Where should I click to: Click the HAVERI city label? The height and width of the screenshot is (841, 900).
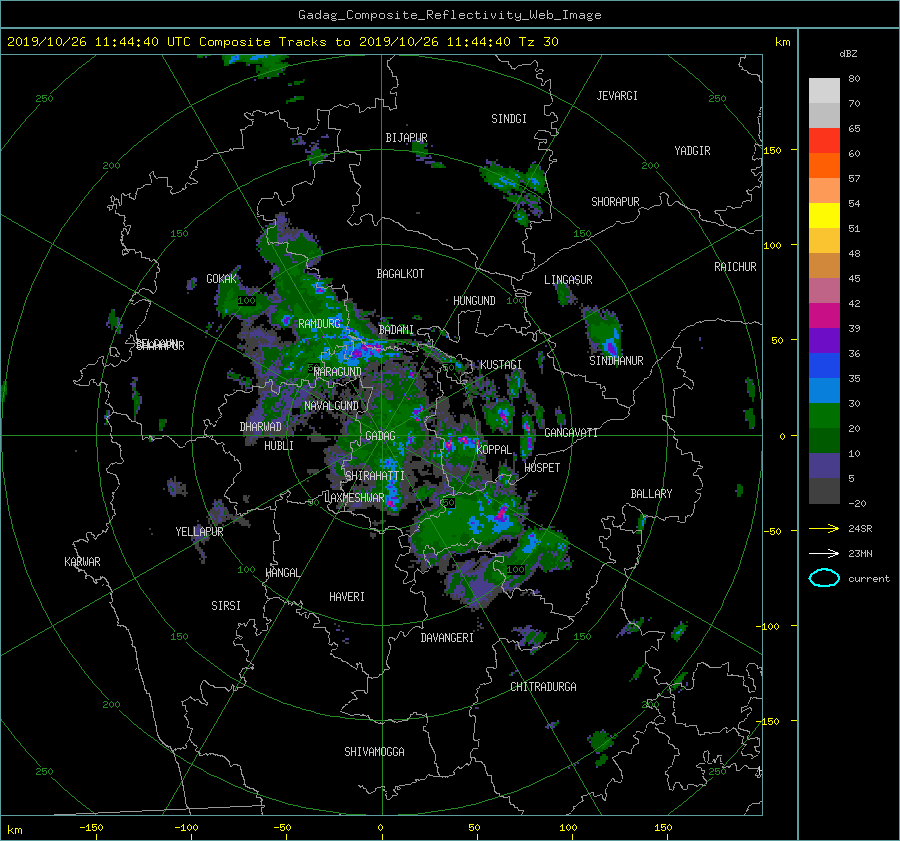[347, 597]
